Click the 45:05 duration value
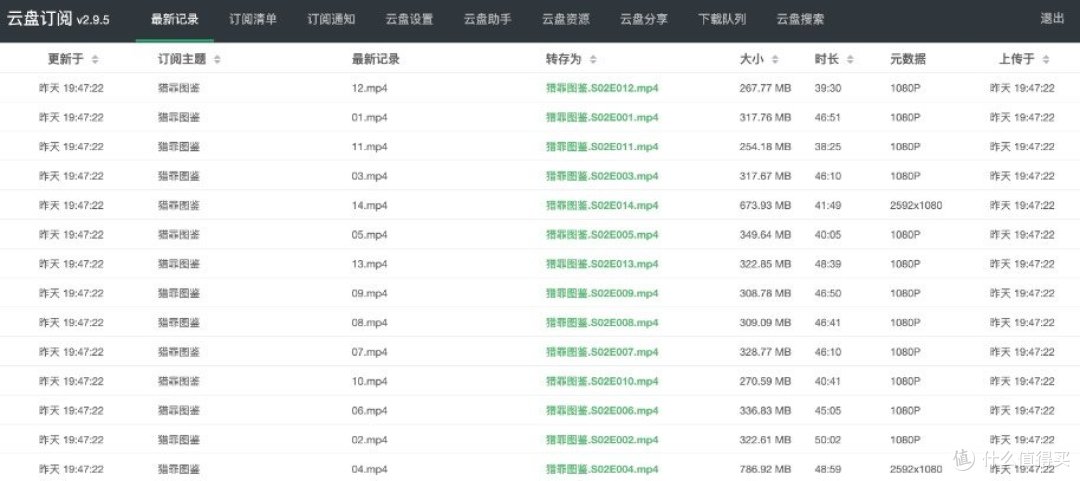This screenshot has height=481, width=1080. [x=827, y=411]
